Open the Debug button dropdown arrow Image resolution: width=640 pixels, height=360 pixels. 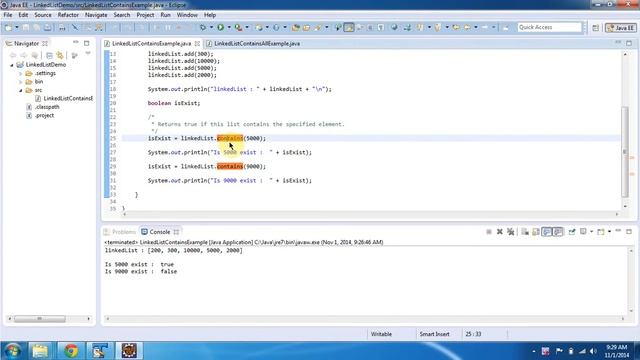pos(211,27)
